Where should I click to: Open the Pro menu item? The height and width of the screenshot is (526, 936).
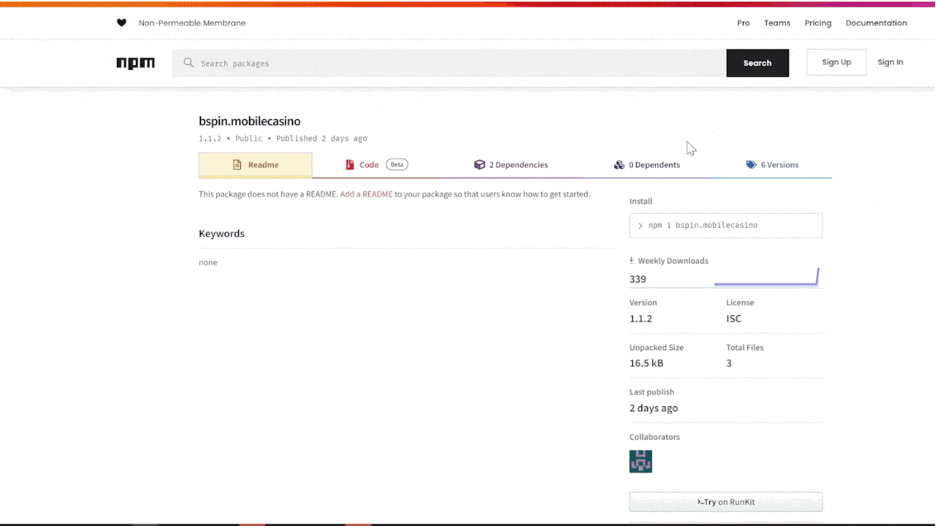click(743, 23)
